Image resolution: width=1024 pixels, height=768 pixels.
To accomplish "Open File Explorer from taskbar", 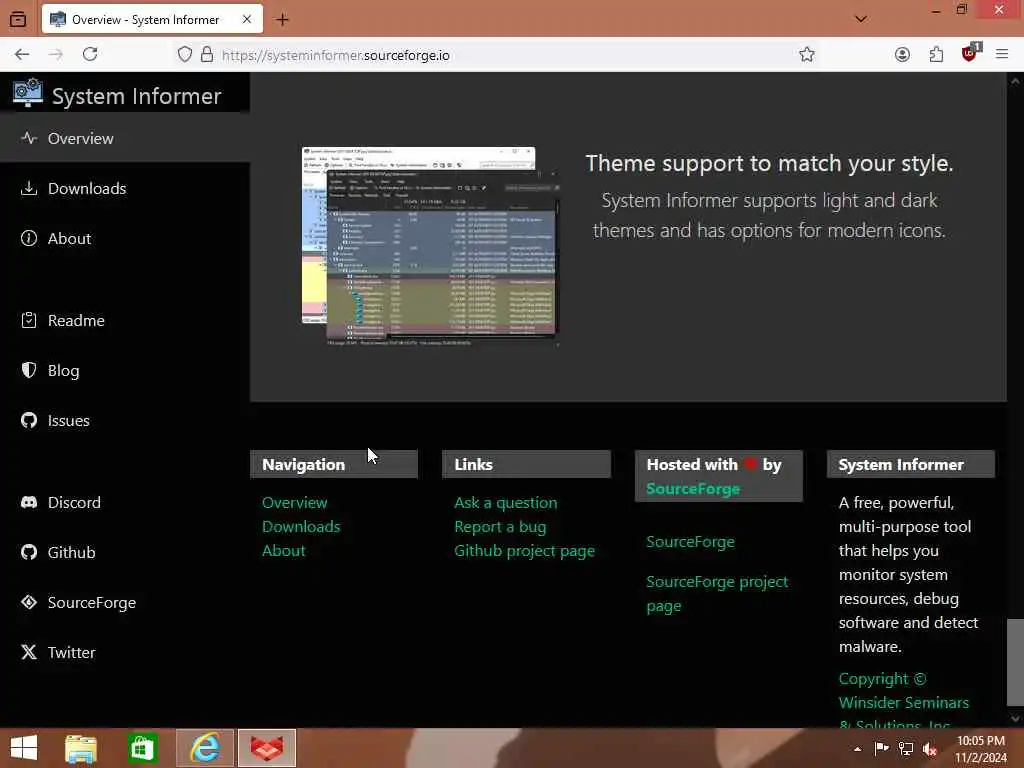I will pyautogui.click(x=81, y=748).
